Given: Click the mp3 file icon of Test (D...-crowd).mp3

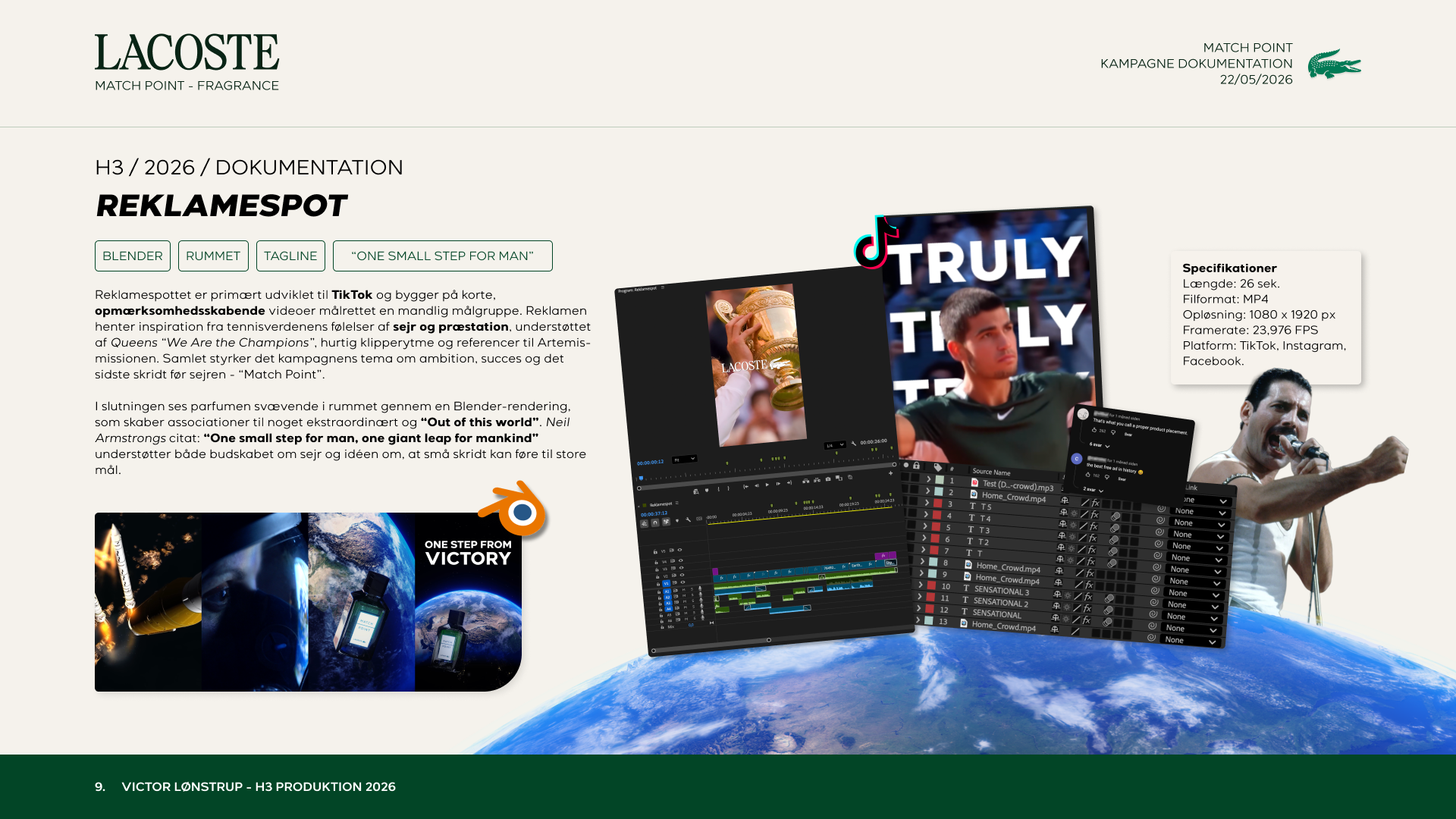Looking at the screenshot, I should [x=974, y=482].
